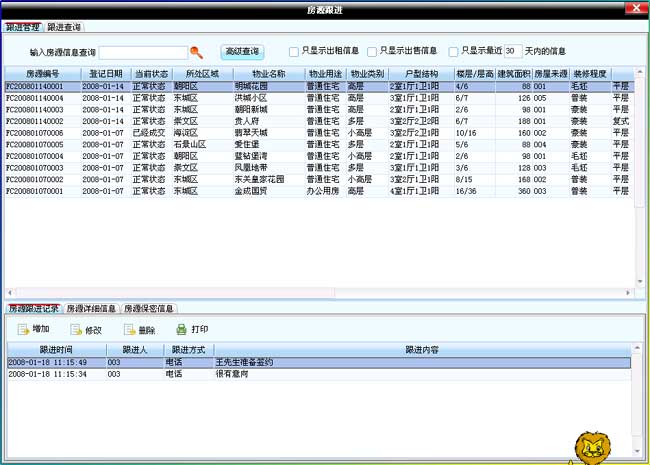Viewport: 650px width, 465px height.
Task: Click the 修改 edit record icon
Action: pos(76,329)
